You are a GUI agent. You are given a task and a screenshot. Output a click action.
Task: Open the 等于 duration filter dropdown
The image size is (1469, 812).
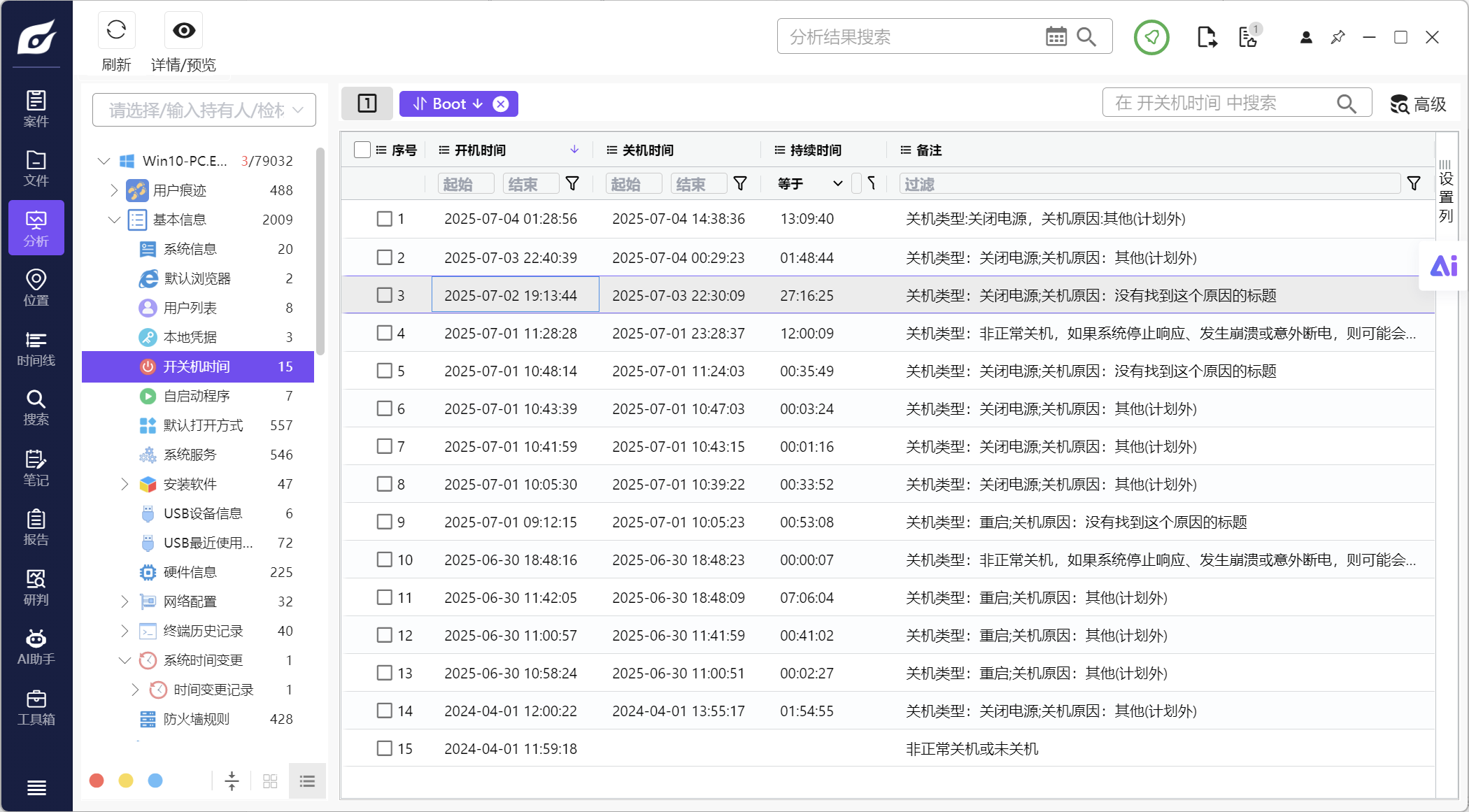(811, 184)
